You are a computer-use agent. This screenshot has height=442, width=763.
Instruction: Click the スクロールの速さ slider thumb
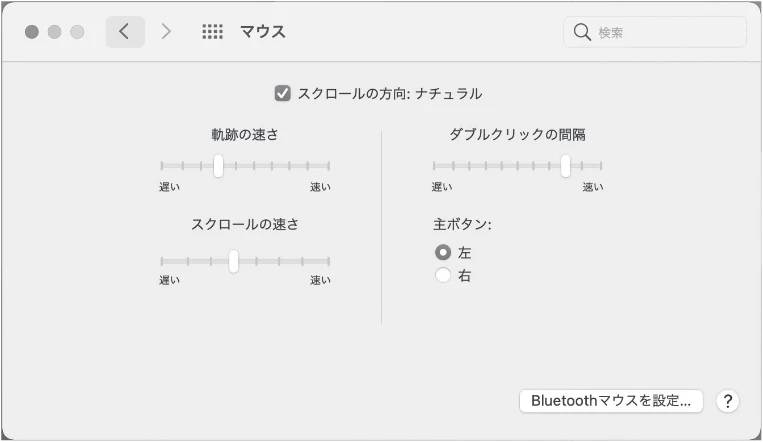click(234, 261)
